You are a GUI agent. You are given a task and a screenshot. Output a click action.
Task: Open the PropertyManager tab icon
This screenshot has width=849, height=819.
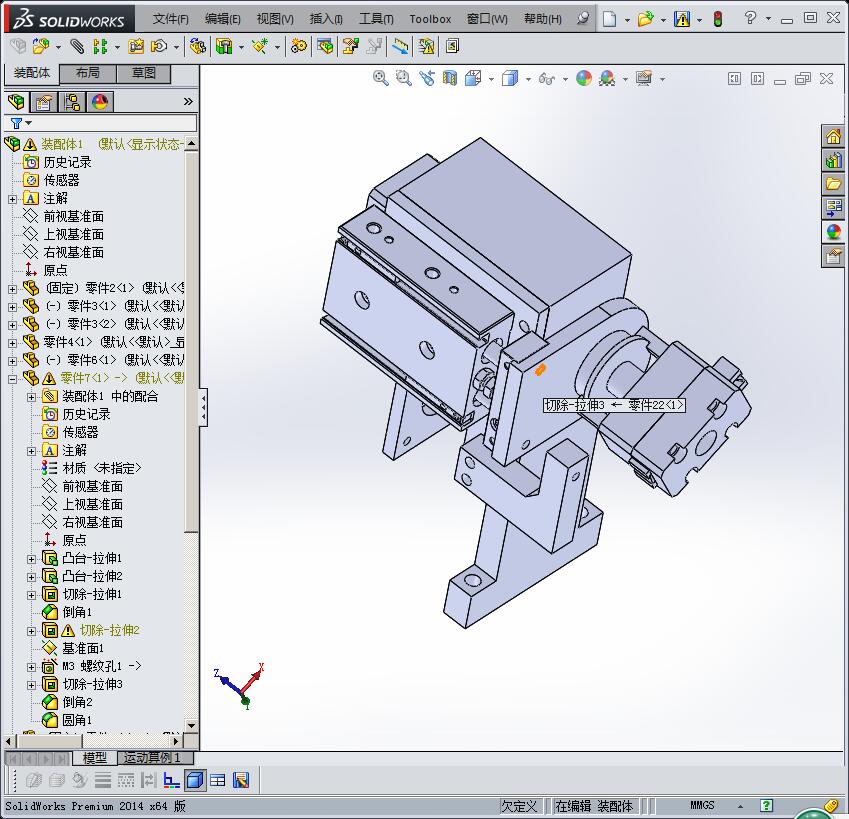pyautogui.click(x=44, y=102)
